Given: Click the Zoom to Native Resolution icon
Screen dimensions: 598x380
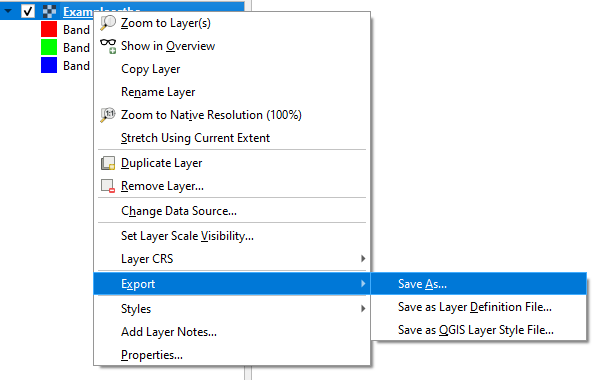Looking at the screenshot, I should pos(108,115).
